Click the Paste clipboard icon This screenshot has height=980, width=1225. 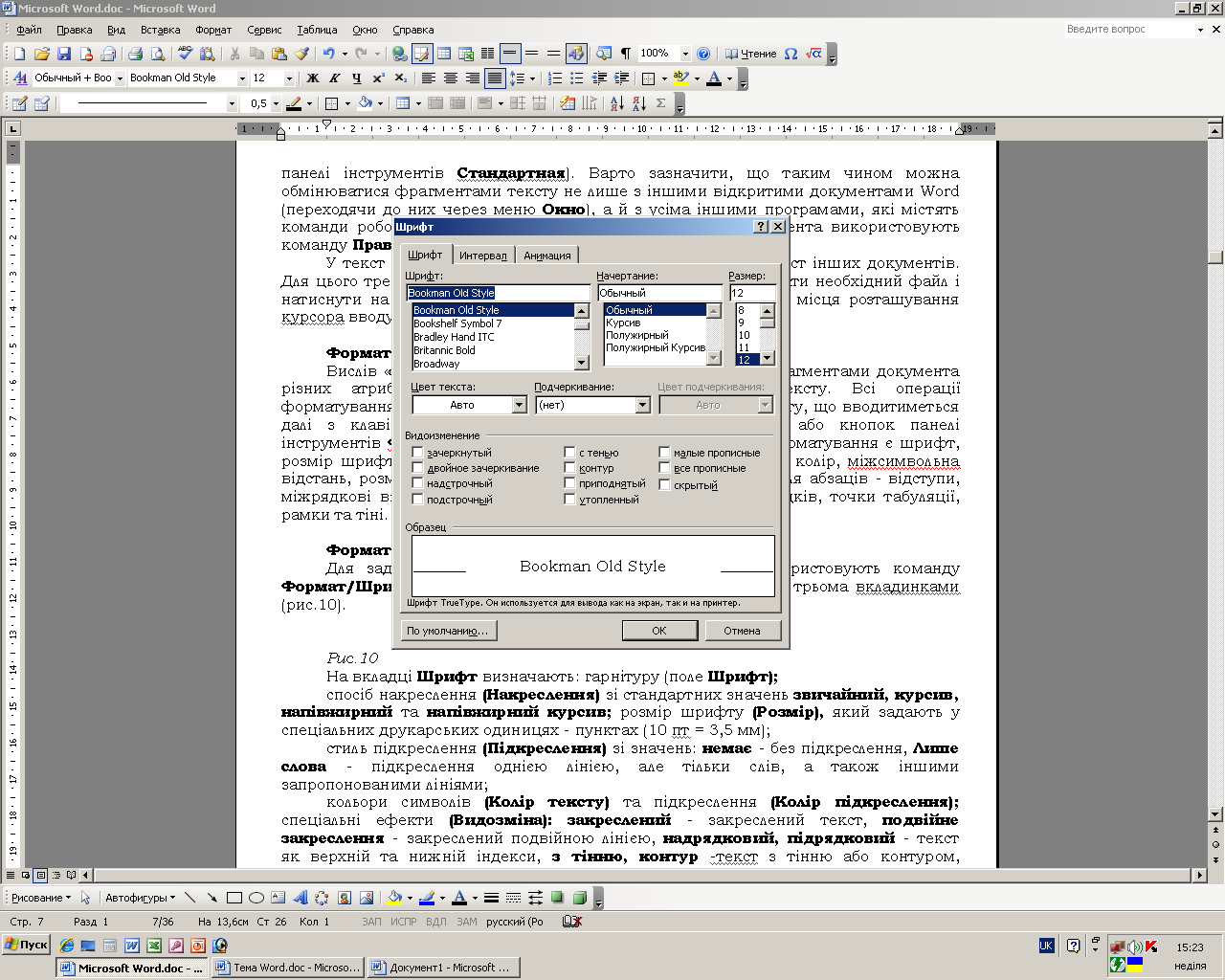tap(278, 55)
